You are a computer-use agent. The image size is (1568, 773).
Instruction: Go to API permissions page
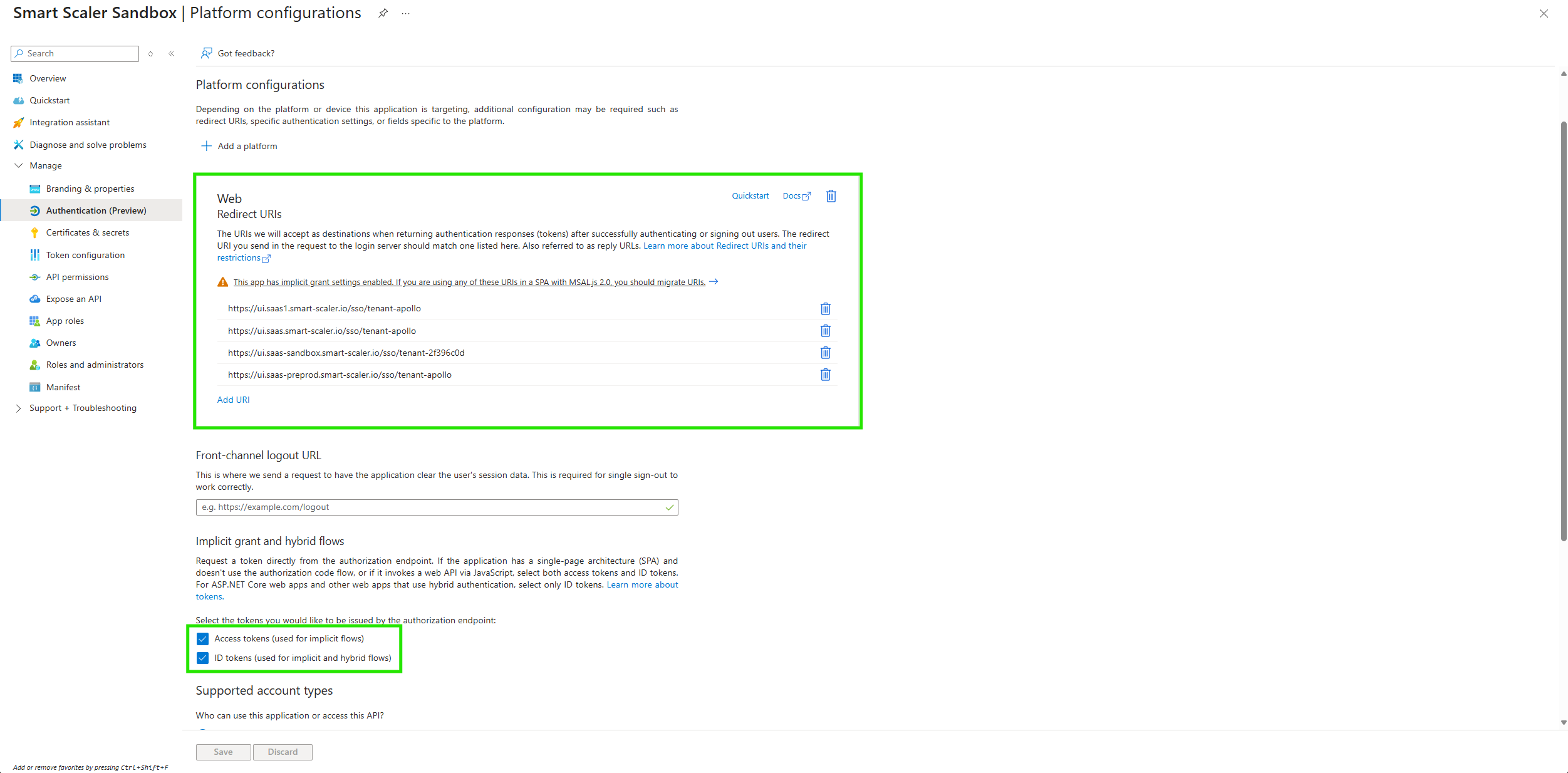77,277
